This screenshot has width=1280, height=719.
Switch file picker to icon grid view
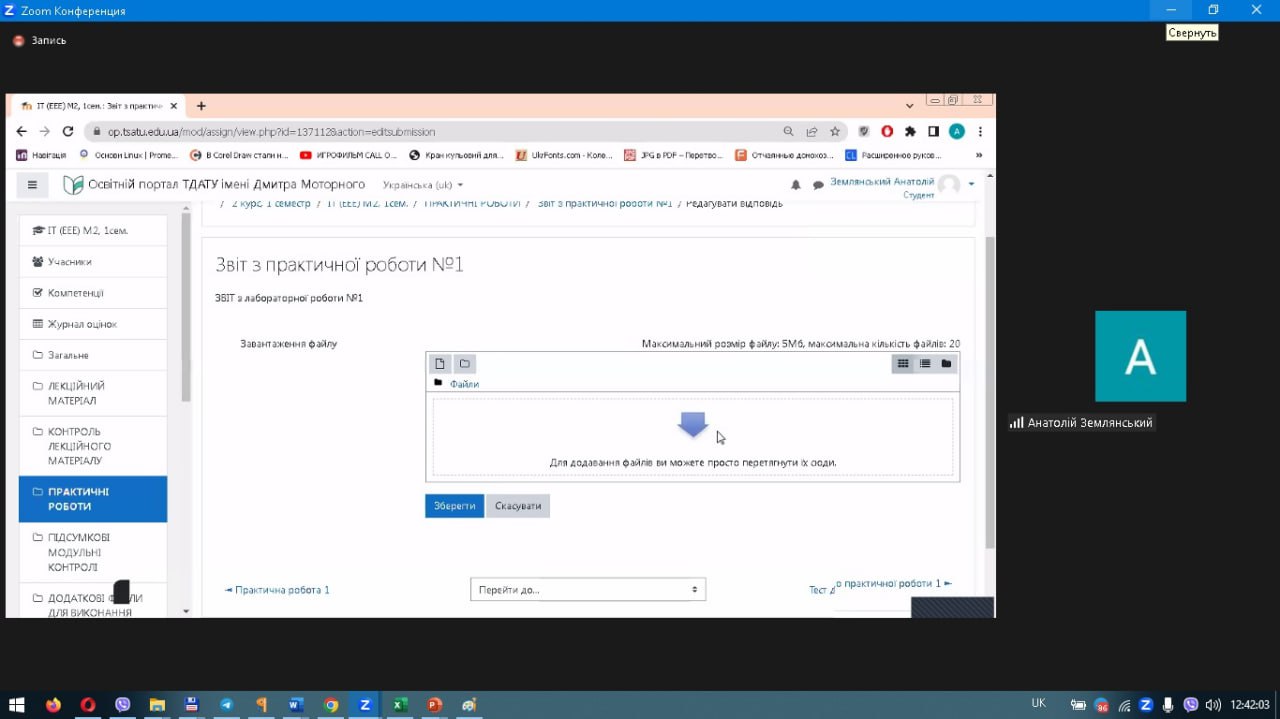(x=903, y=364)
